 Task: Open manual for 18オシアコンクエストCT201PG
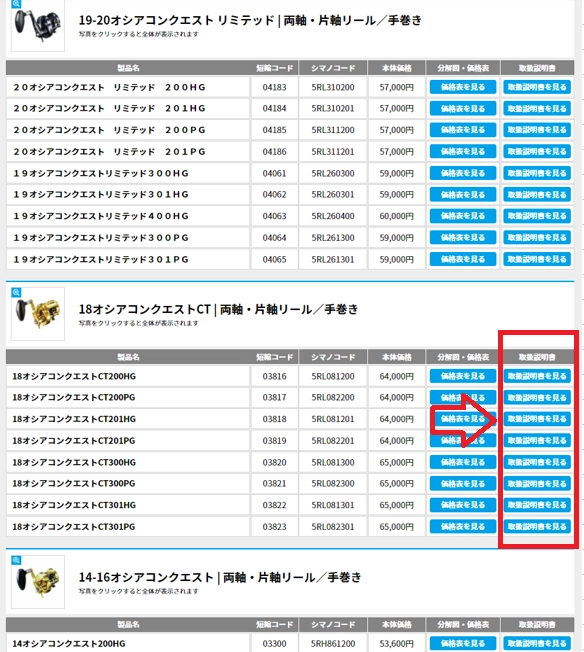pyautogui.click(x=537, y=441)
